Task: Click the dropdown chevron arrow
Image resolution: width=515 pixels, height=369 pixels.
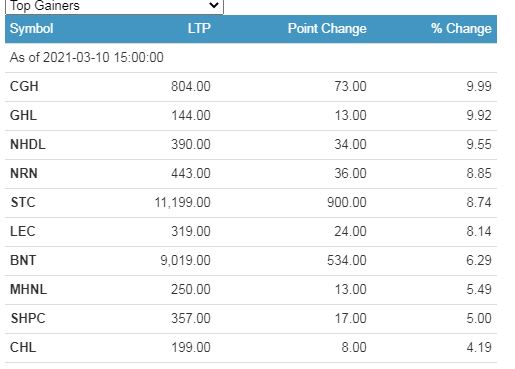Action: click(213, 5)
